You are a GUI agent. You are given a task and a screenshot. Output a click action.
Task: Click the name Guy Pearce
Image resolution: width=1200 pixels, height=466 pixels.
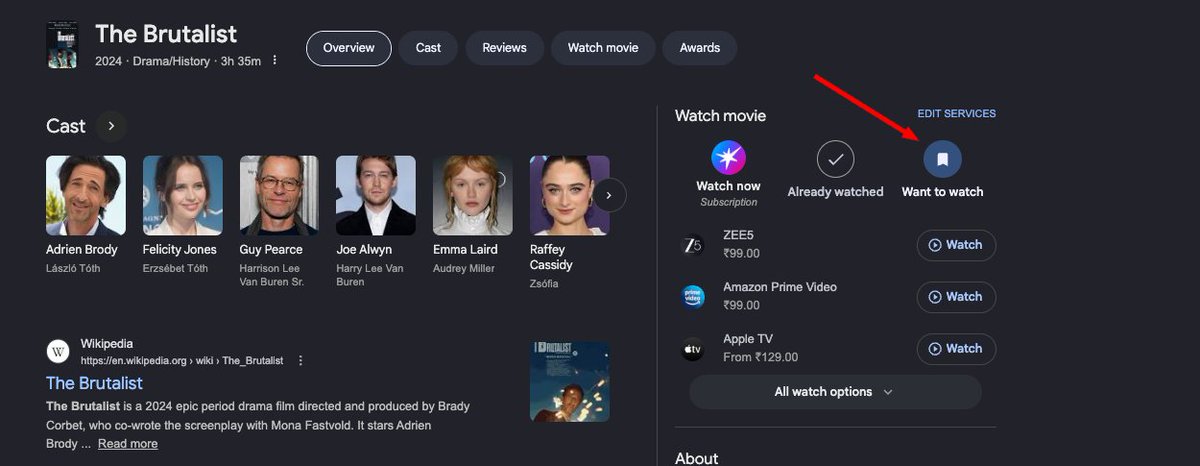tap(273, 250)
